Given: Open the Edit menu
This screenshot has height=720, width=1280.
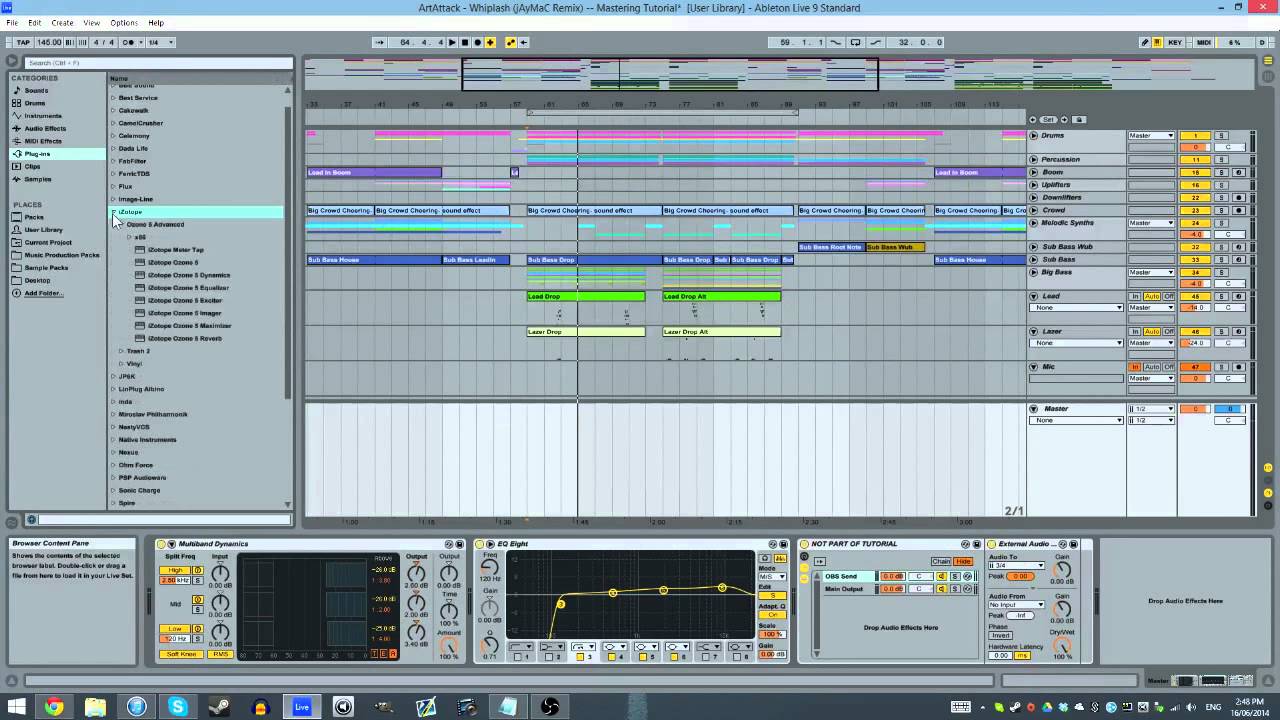Looking at the screenshot, I should pos(35,22).
